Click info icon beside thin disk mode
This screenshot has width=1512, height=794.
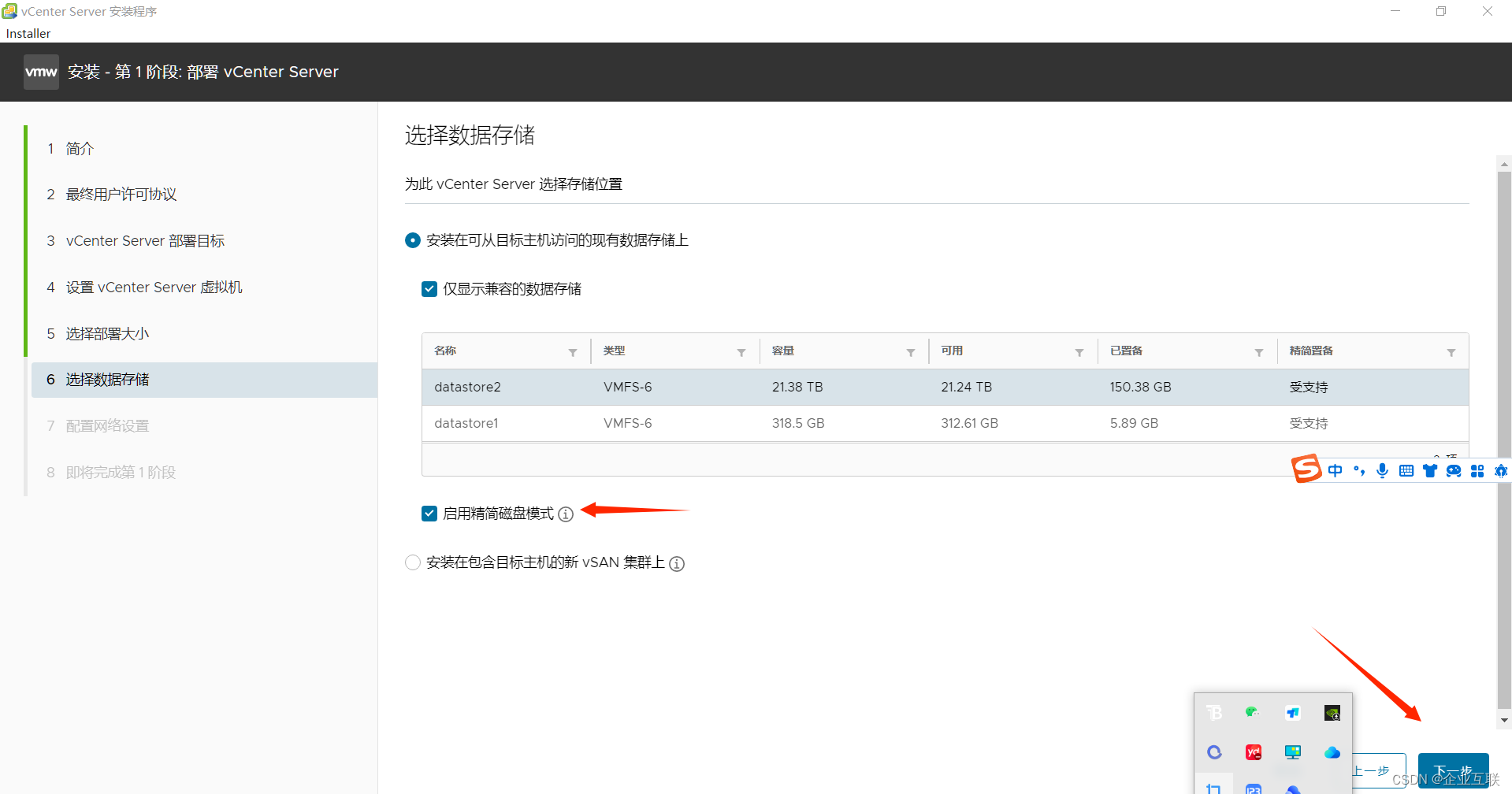click(x=566, y=514)
